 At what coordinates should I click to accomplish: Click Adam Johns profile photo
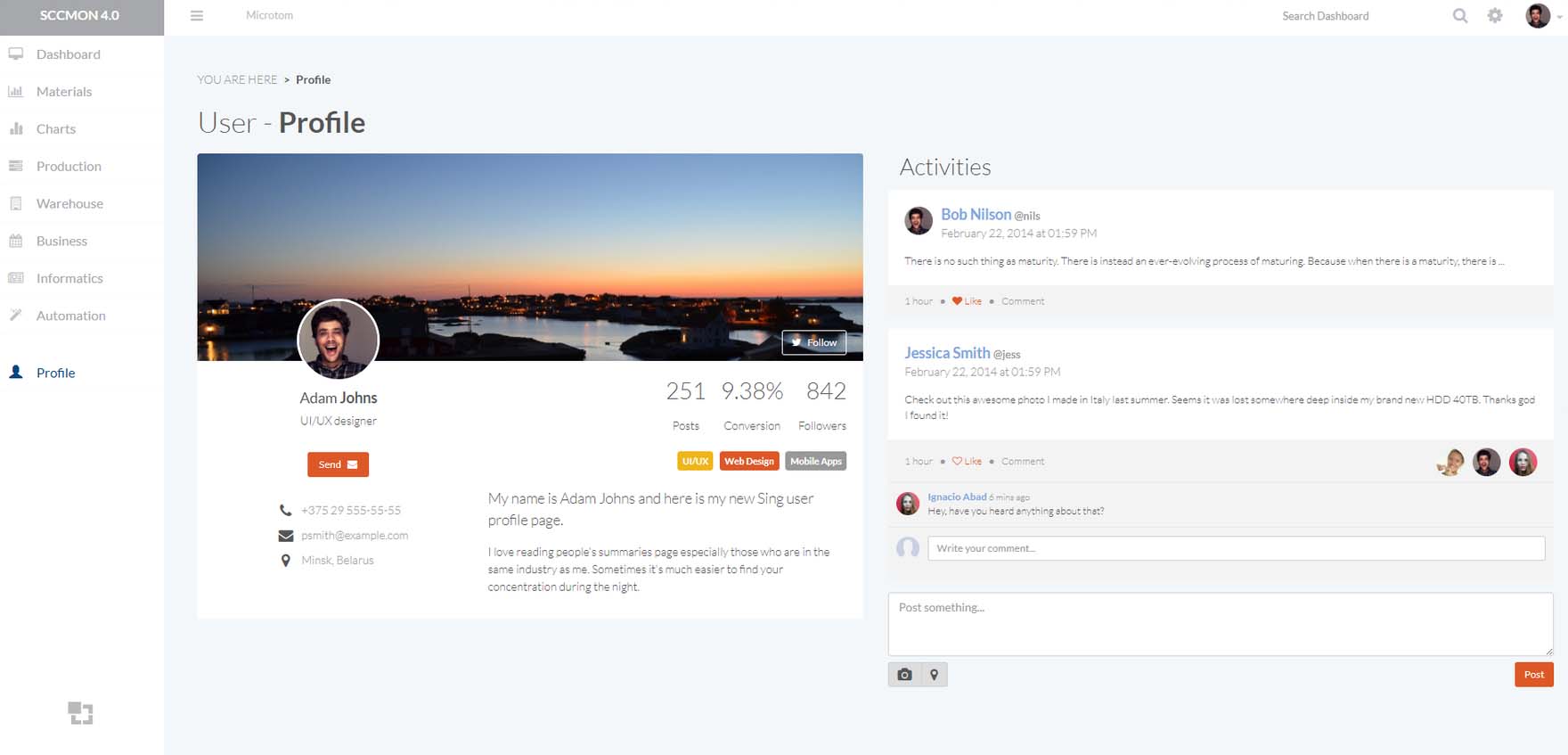pos(338,340)
